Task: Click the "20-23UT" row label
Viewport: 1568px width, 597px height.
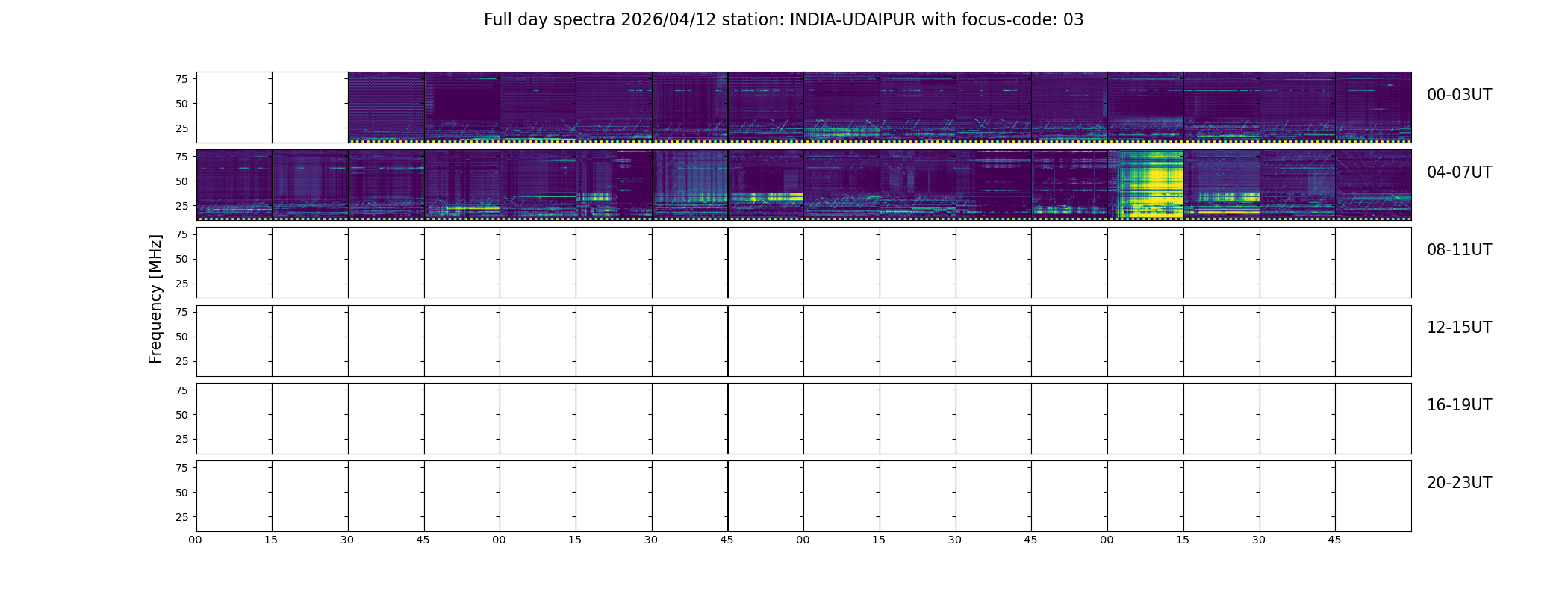Action: [x=1459, y=483]
